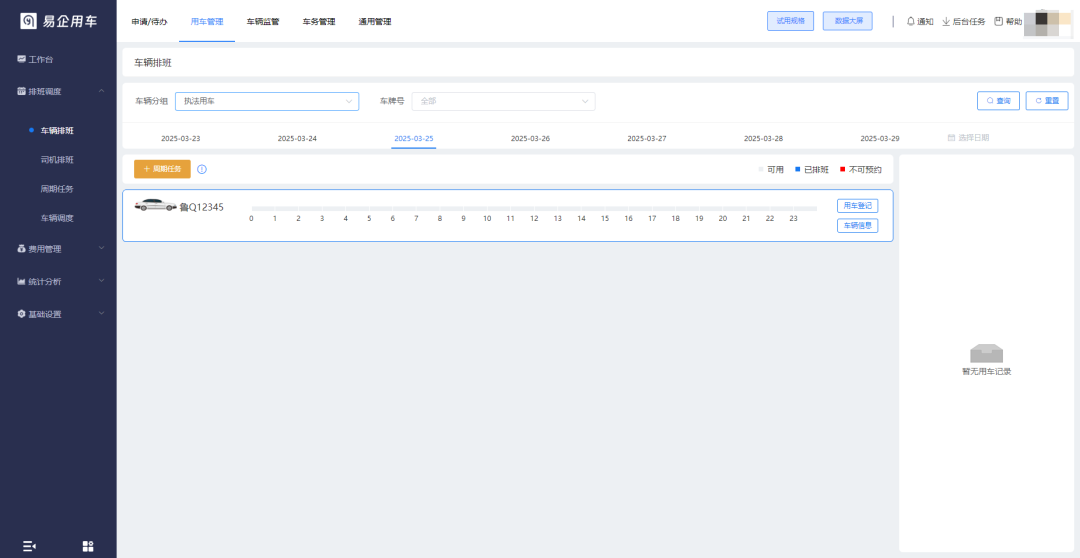
Task: Open the 车辆分组 dropdown
Action: tap(266, 101)
